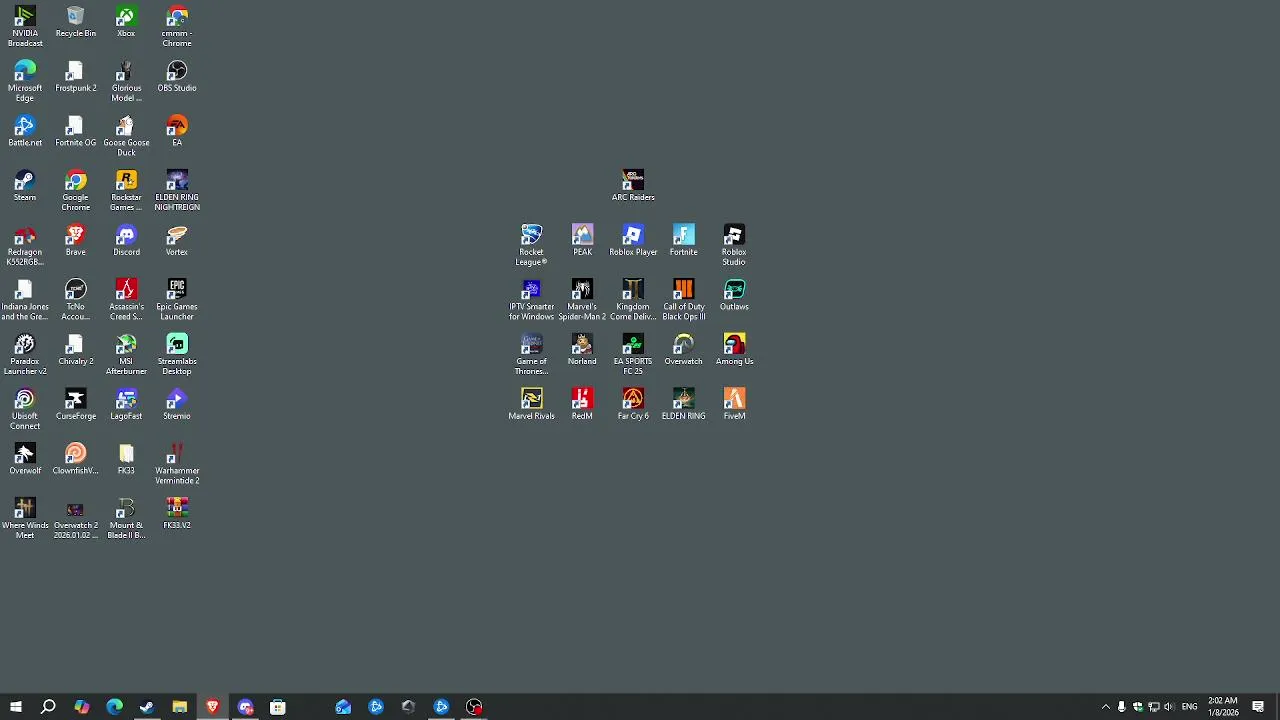Select the RedM desktop shortcut
The image size is (1280, 720).
pyautogui.click(x=582, y=405)
